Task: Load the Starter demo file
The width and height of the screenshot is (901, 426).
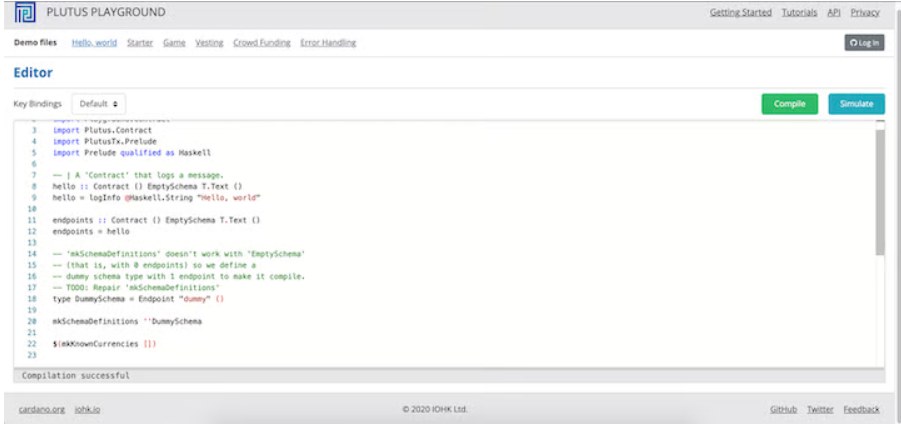Action: point(140,43)
